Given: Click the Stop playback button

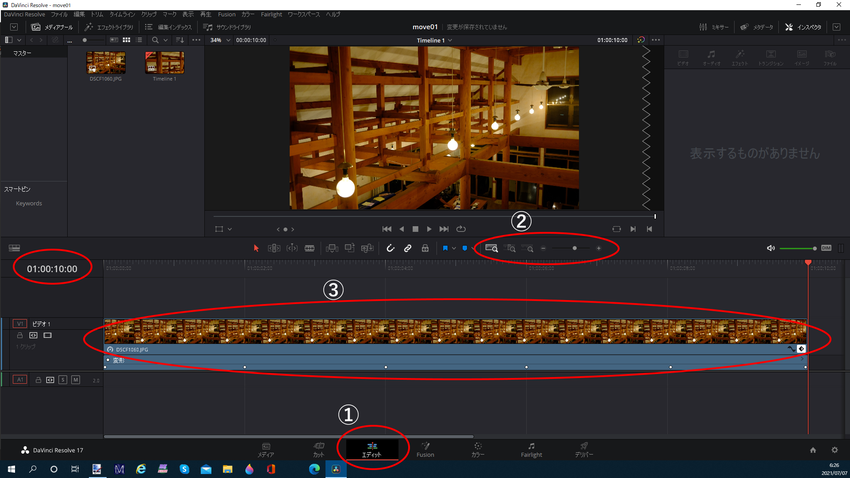Looking at the screenshot, I should (415, 229).
